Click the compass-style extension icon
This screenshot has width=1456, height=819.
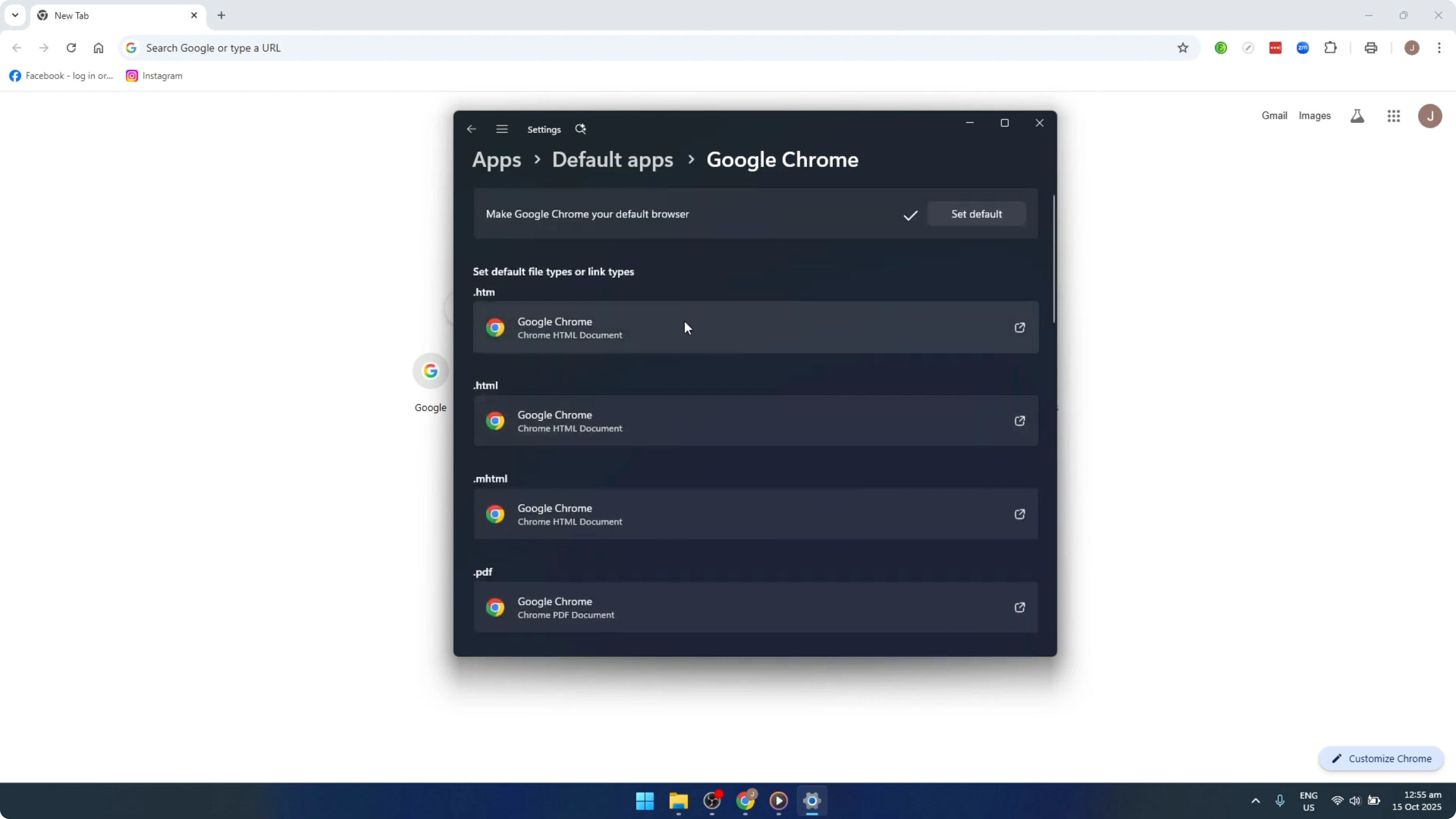(1248, 48)
